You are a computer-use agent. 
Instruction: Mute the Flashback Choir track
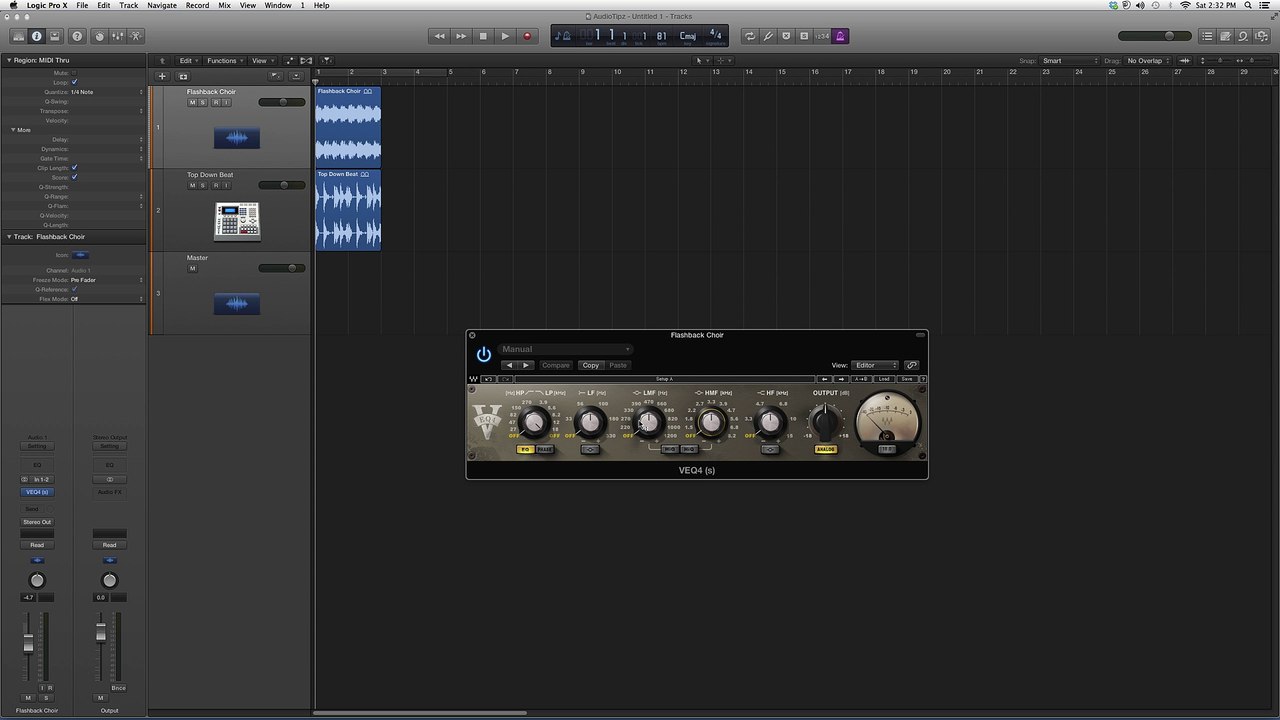point(192,103)
